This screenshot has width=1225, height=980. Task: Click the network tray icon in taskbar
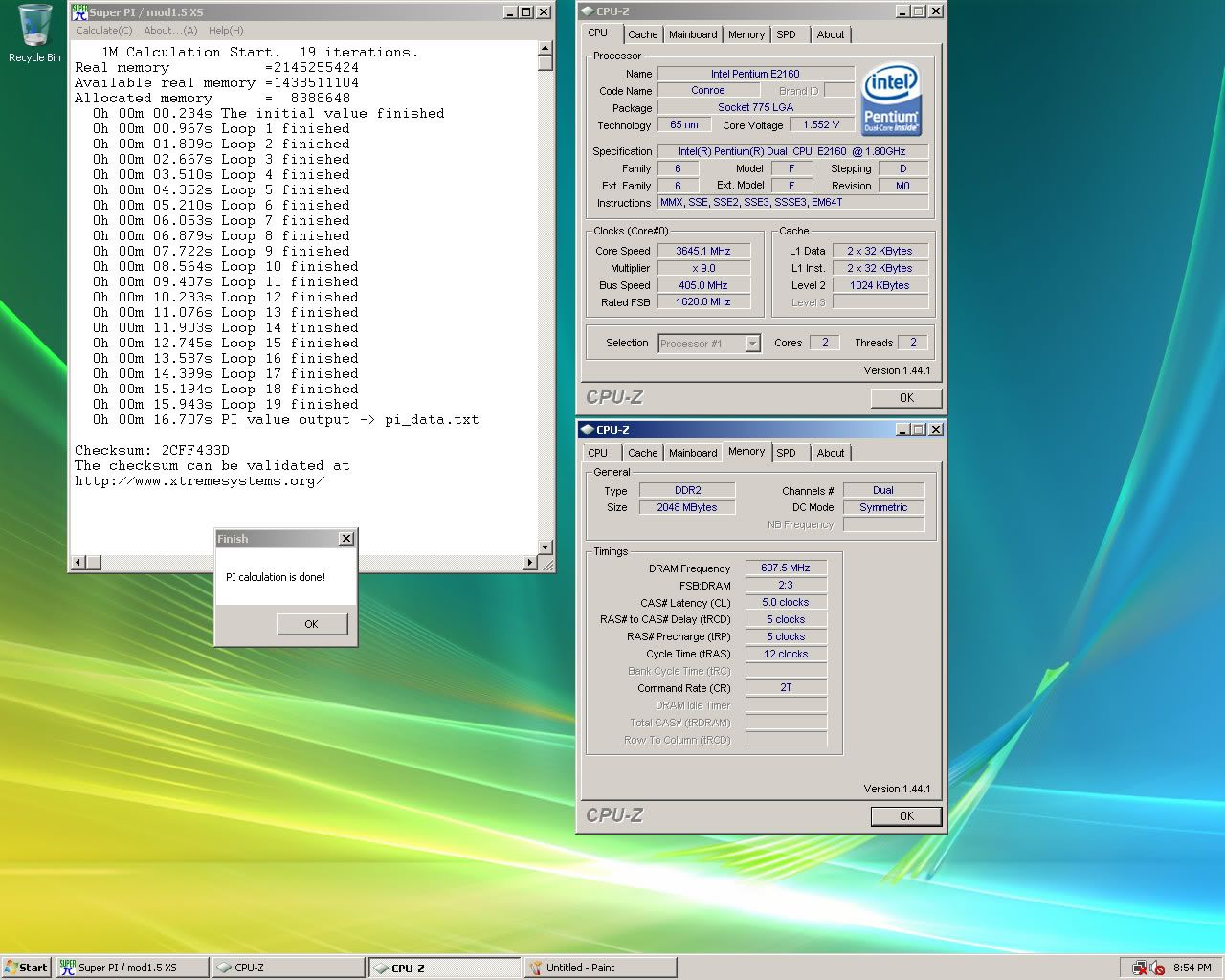click(1139, 968)
